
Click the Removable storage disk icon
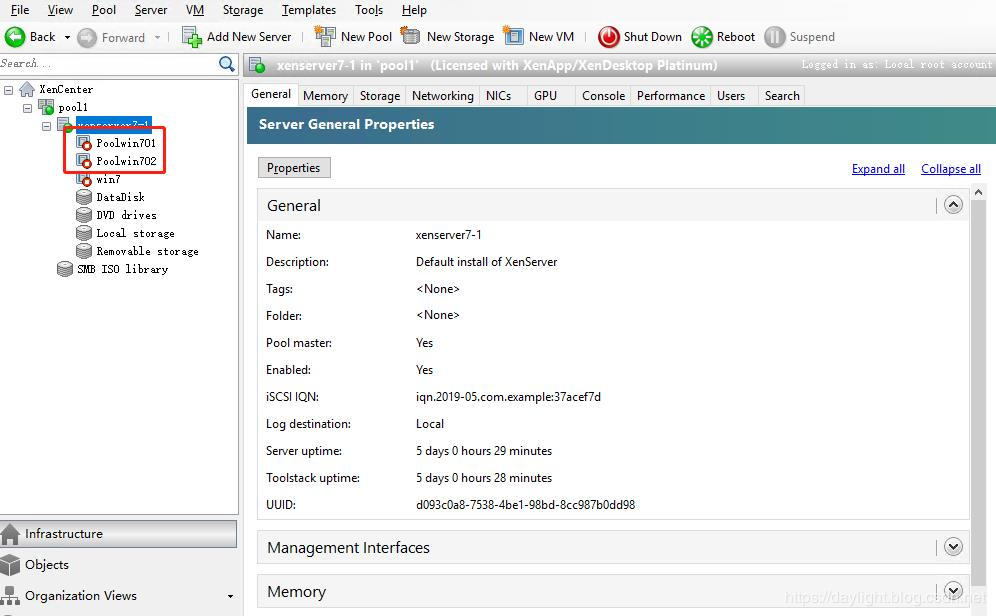[84, 251]
